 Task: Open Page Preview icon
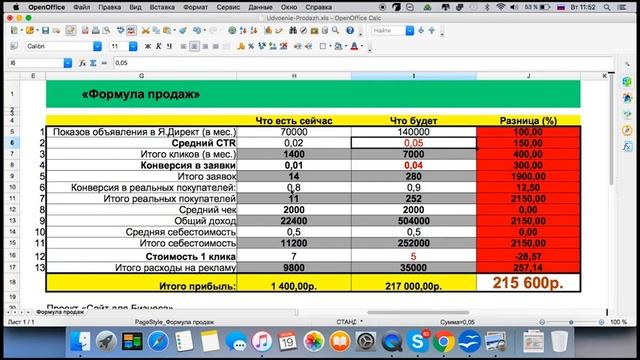click(x=107, y=31)
